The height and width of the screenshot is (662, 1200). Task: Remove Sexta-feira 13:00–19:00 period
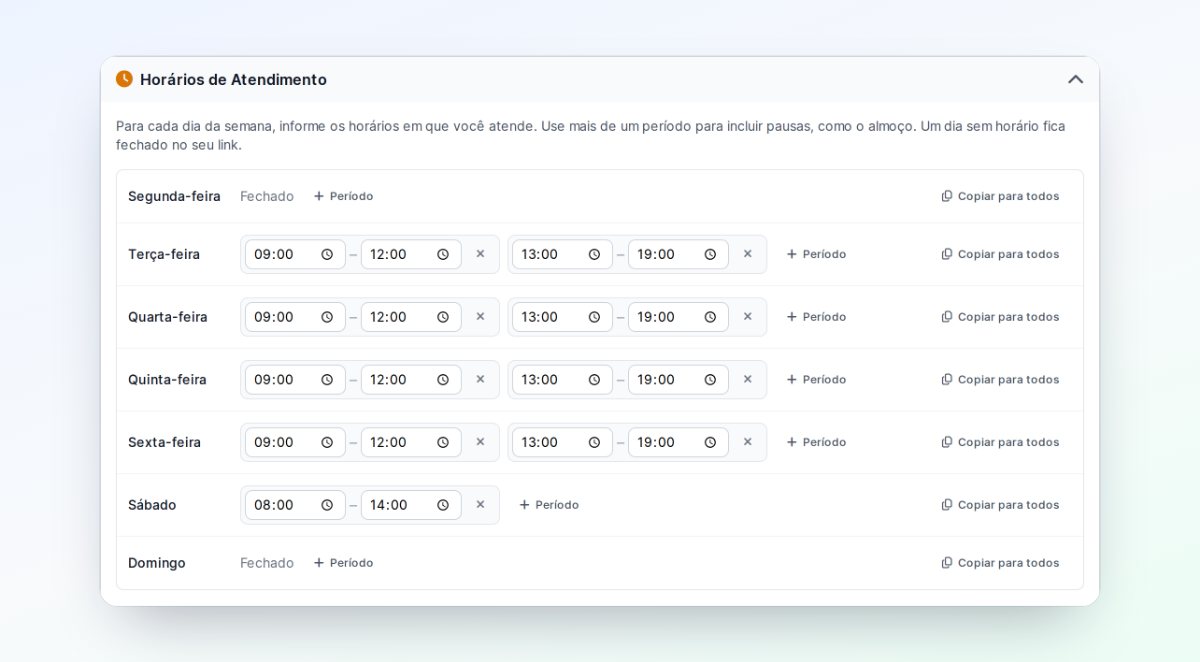(747, 442)
